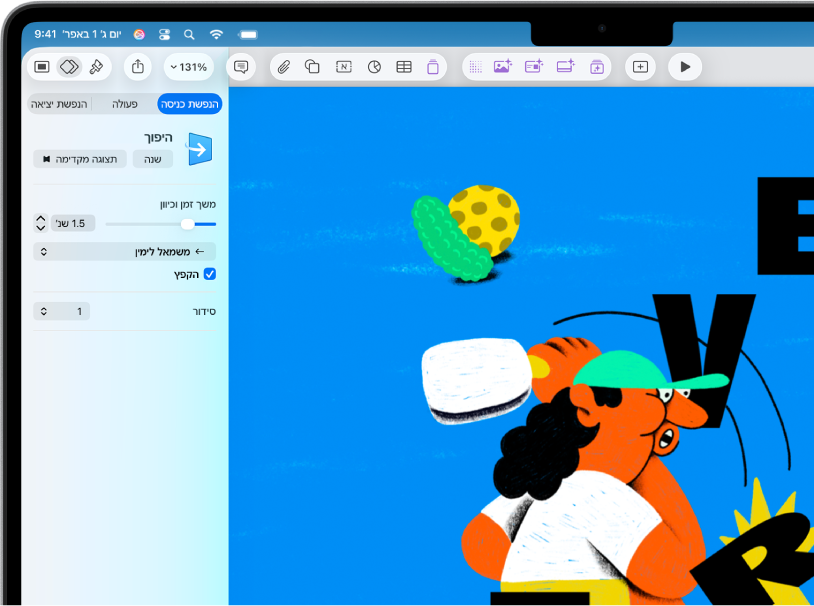
Task: Click the Animate diamond icon
Action: pyautogui.click(x=69, y=66)
